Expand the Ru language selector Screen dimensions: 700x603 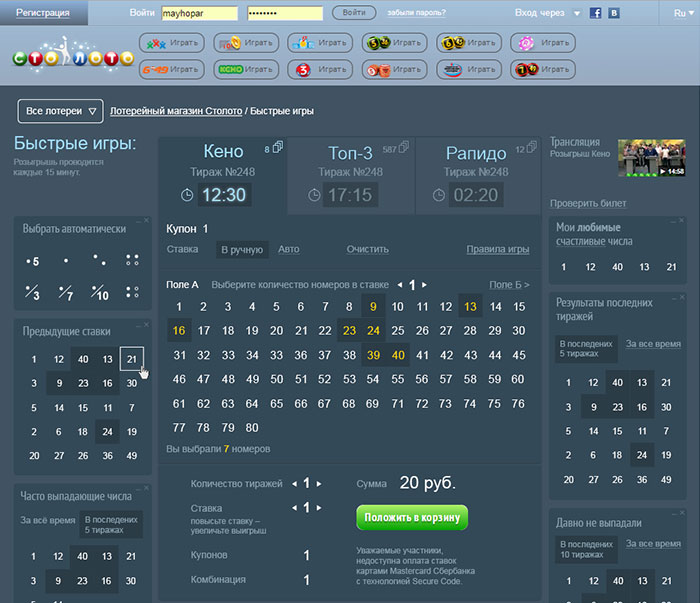(682, 13)
